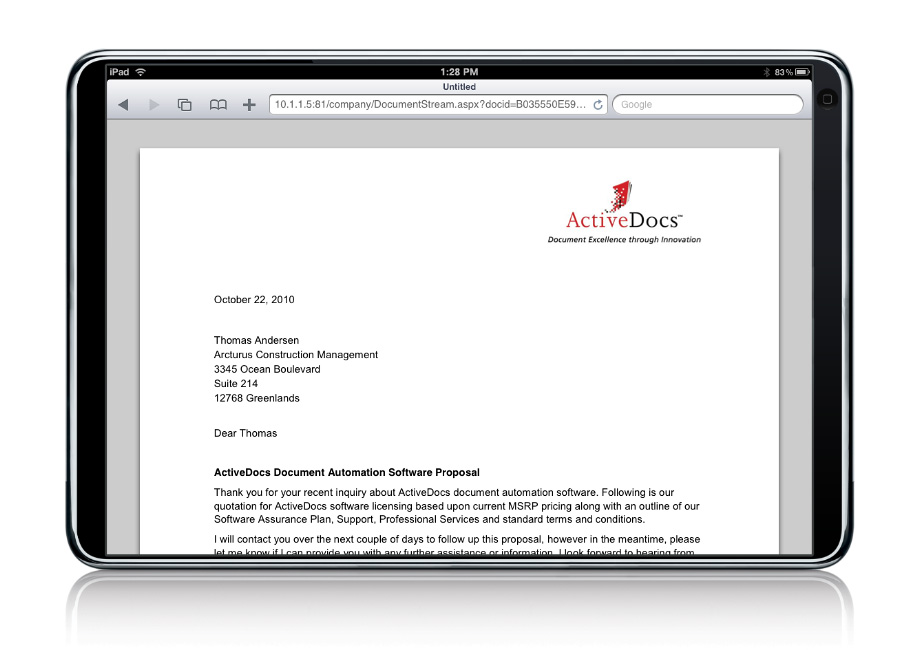
Task: Select the "Dear Thomas" salutation
Action: point(245,434)
